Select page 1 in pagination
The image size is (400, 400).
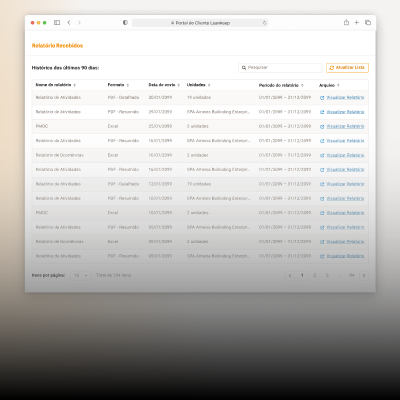click(x=302, y=275)
